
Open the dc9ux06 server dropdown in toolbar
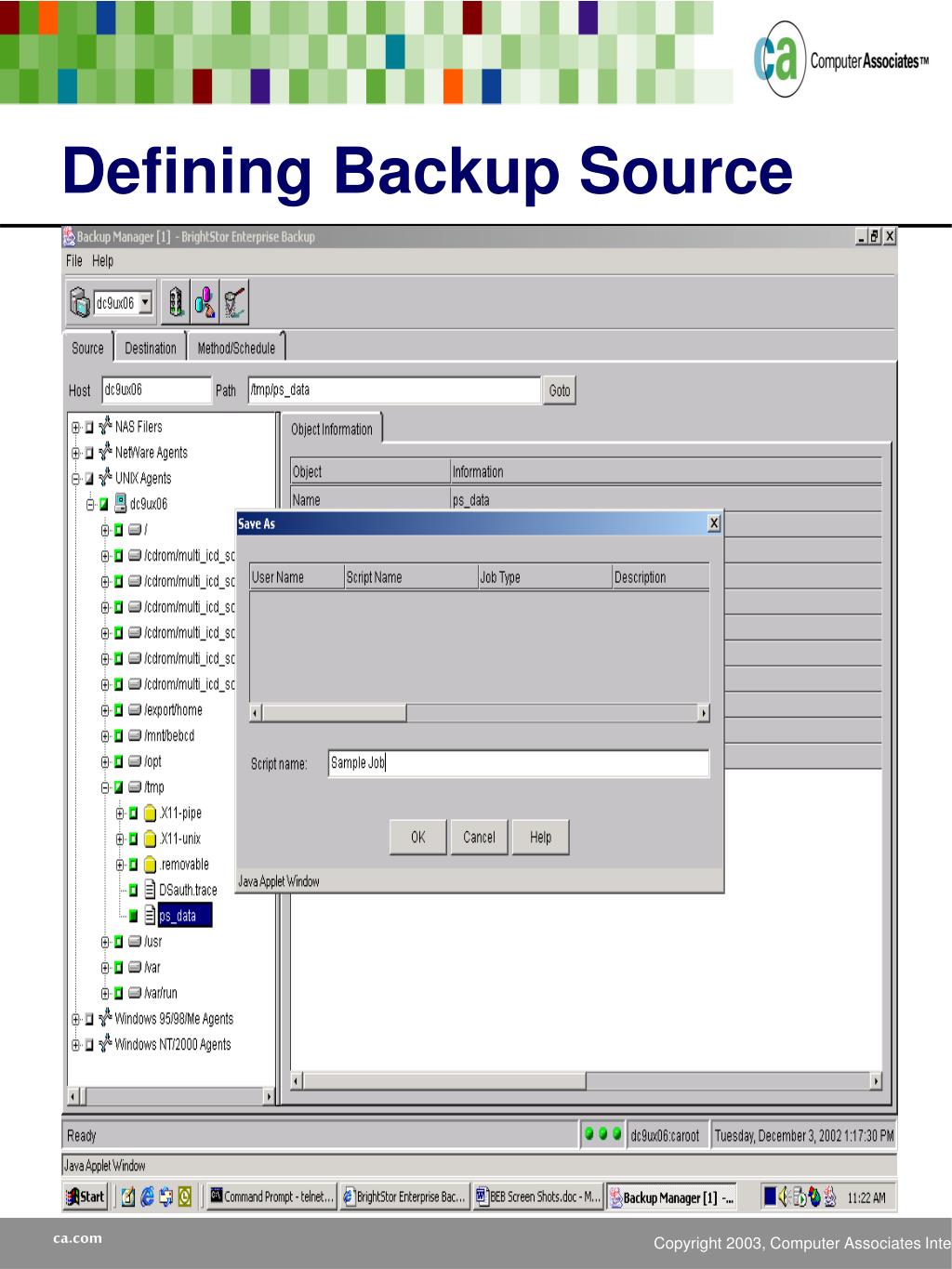(145, 303)
